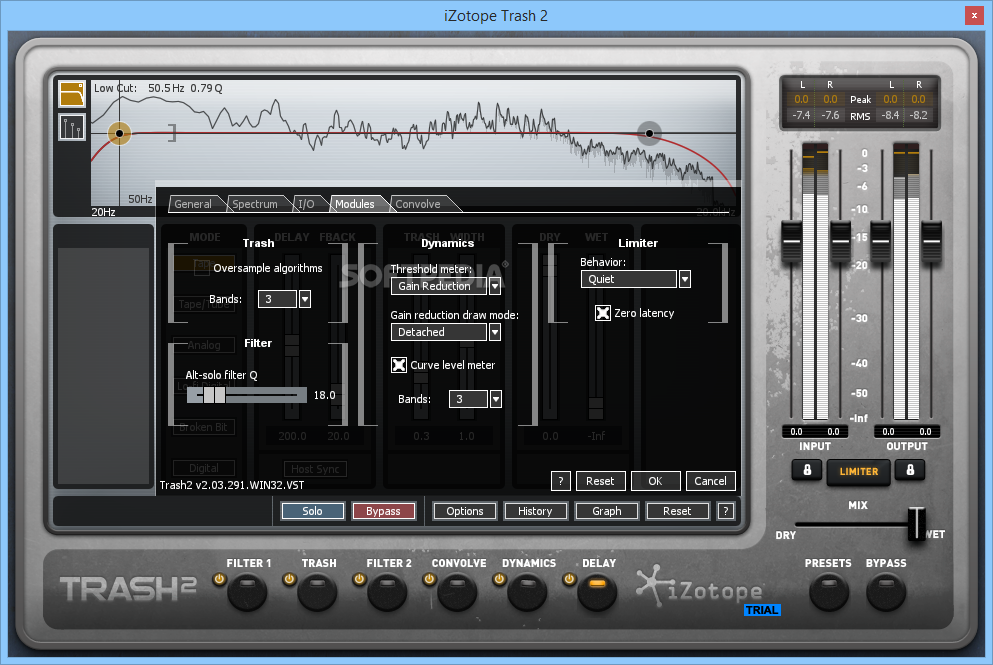This screenshot has width=993, height=665.
Task: Confirm options with OK button
Action: click(655, 481)
